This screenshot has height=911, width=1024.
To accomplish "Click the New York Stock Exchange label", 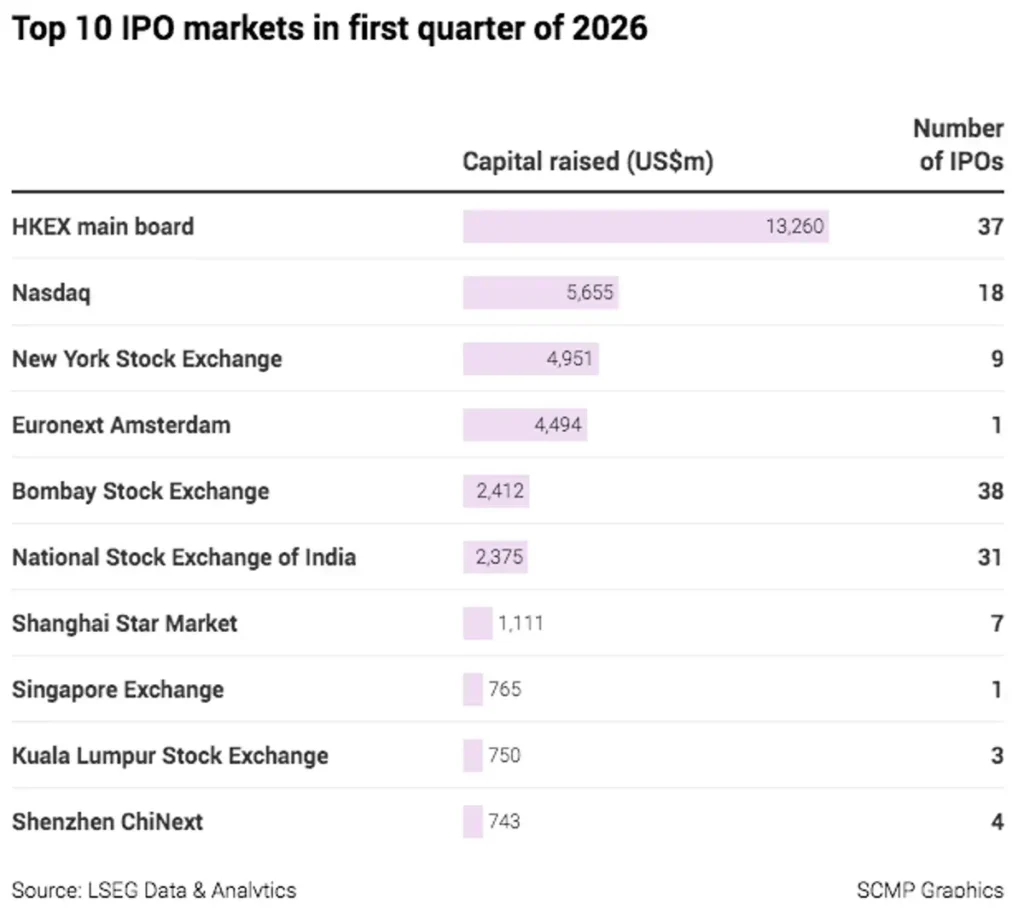I will [x=147, y=359].
